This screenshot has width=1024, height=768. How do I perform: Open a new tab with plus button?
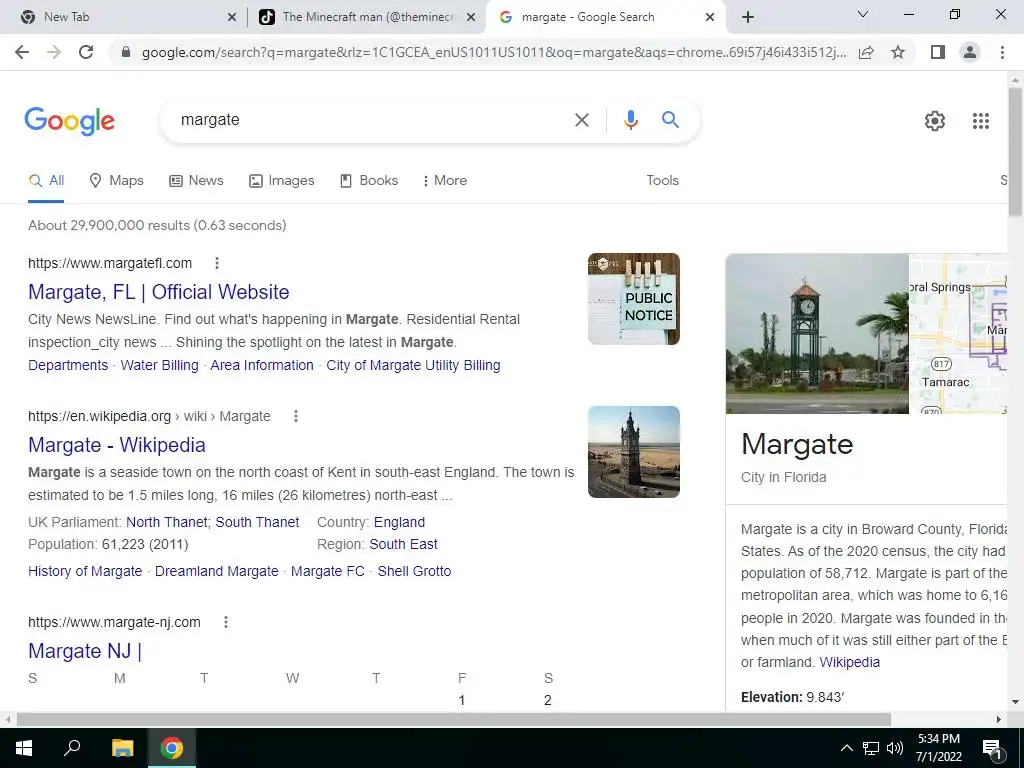[x=748, y=18]
